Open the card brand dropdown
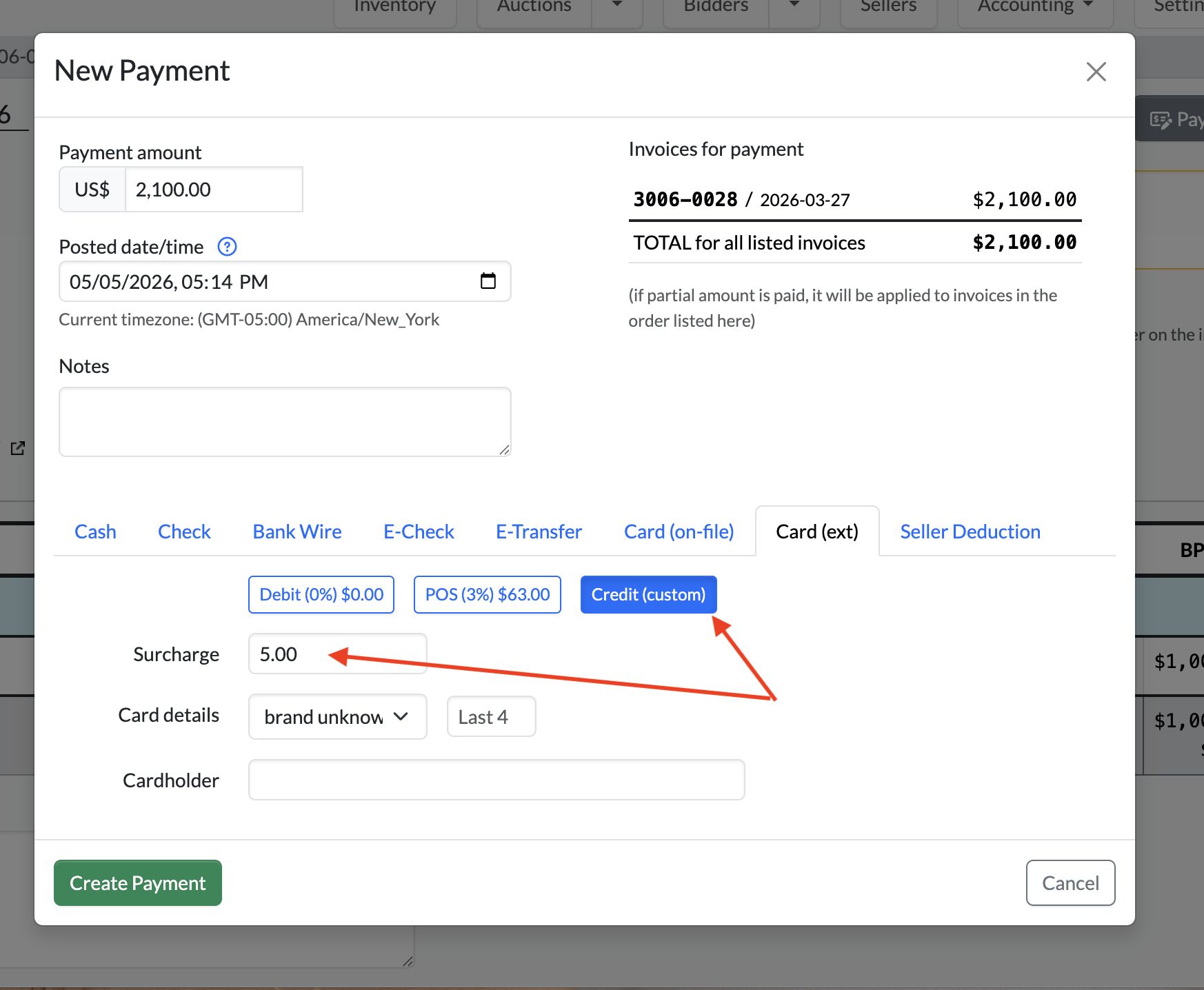 click(338, 717)
